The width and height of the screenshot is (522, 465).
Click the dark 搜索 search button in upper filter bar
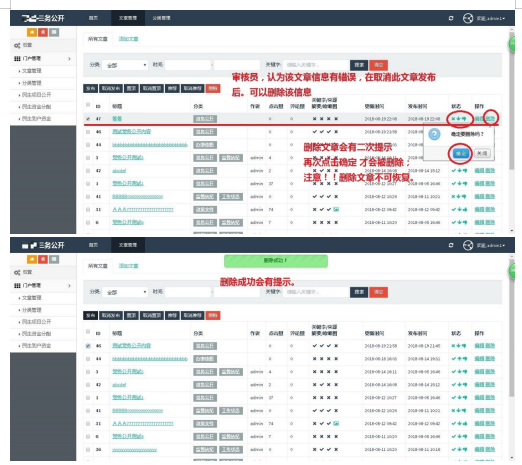click(359, 65)
